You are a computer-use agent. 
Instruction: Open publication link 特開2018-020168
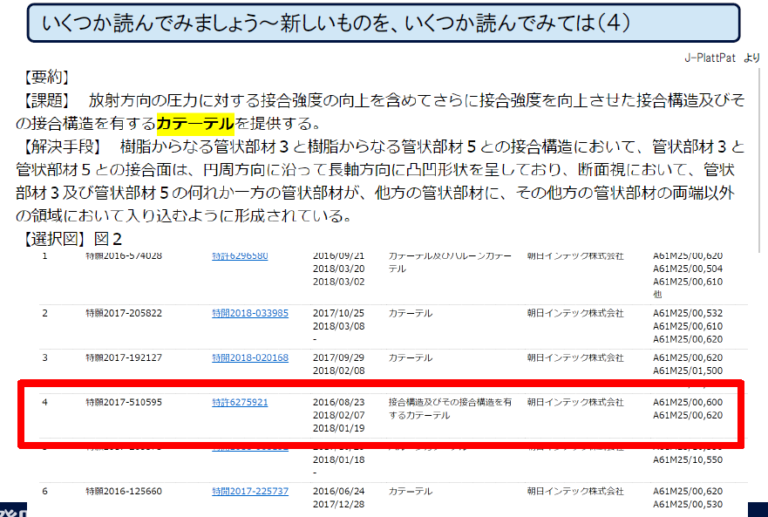click(x=250, y=358)
